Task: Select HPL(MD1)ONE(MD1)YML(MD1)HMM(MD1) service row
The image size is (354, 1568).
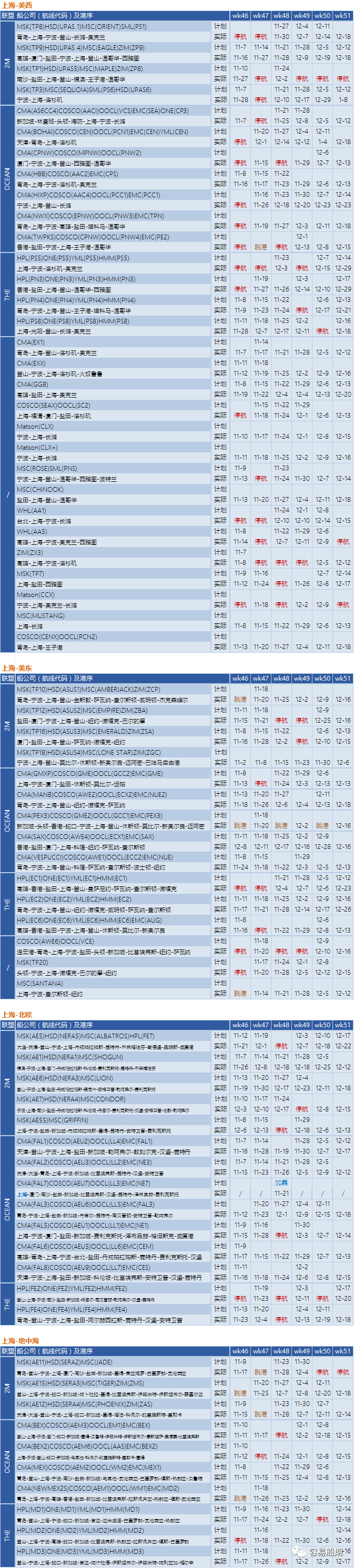Action: coord(184,1510)
